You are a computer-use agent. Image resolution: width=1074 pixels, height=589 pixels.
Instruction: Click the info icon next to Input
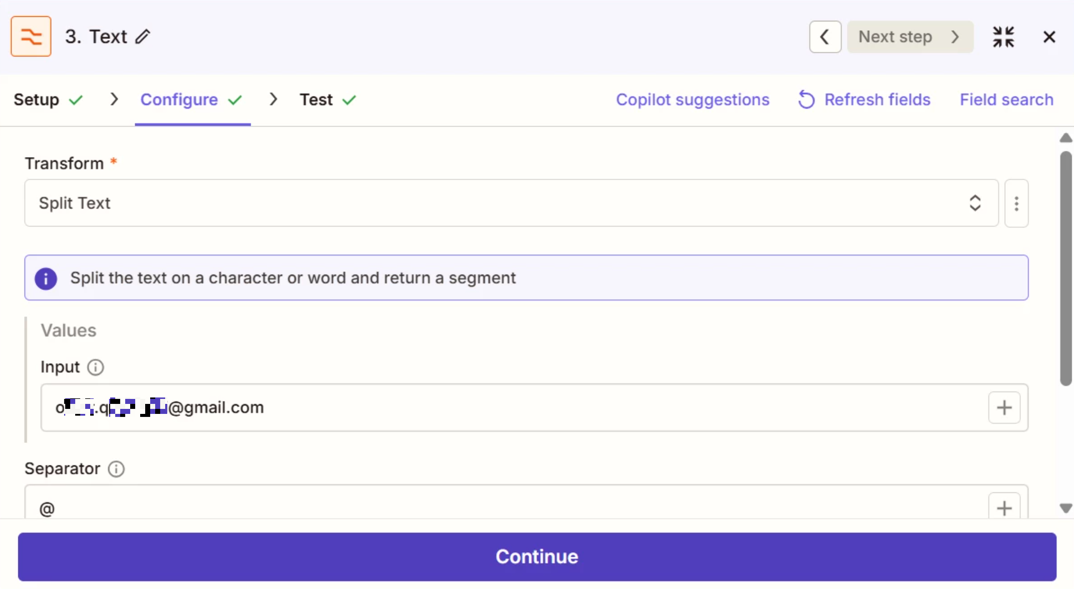tap(96, 367)
